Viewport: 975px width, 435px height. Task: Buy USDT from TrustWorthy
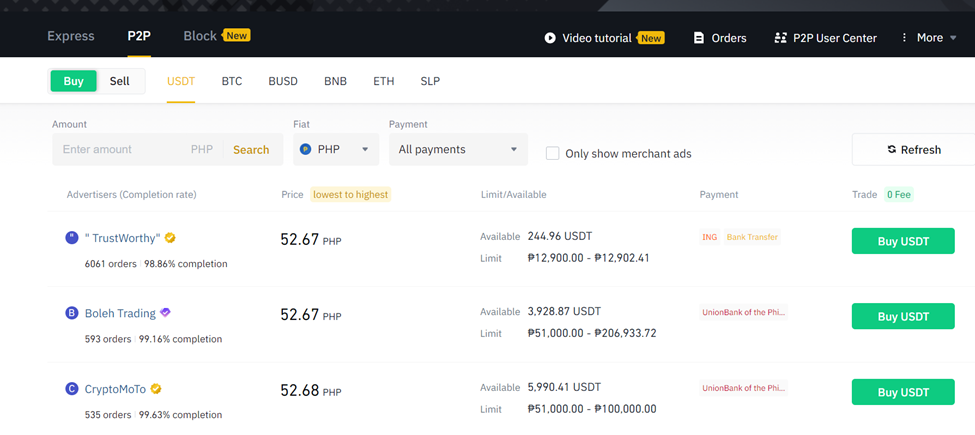903,241
